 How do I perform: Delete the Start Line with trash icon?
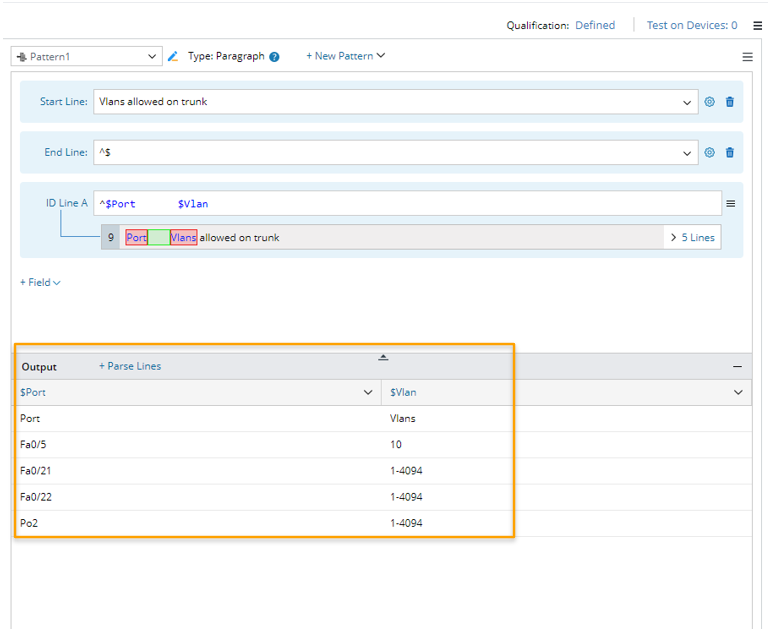pos(730,102)
